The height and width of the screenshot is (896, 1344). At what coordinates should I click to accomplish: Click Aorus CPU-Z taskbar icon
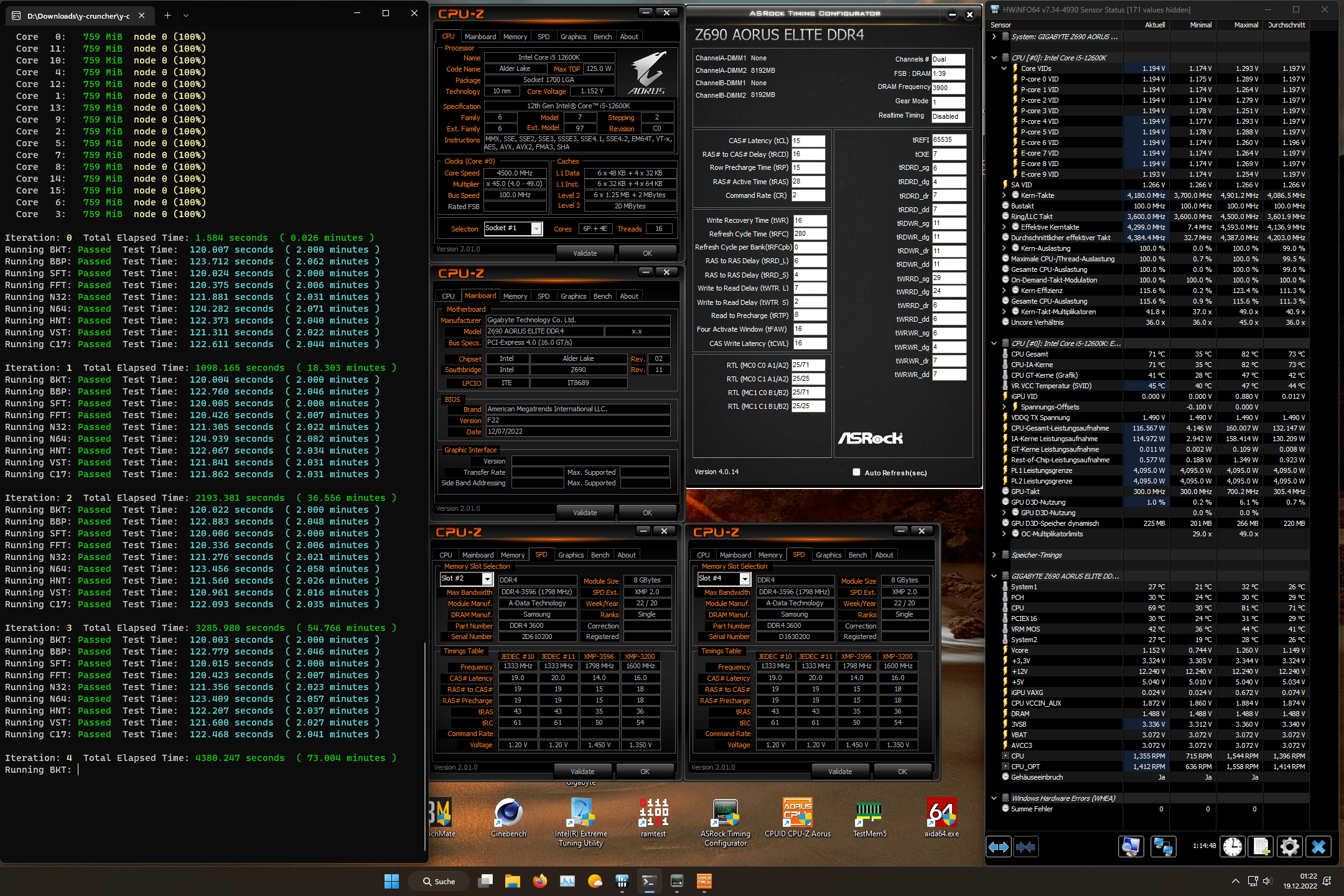point(704,881)
